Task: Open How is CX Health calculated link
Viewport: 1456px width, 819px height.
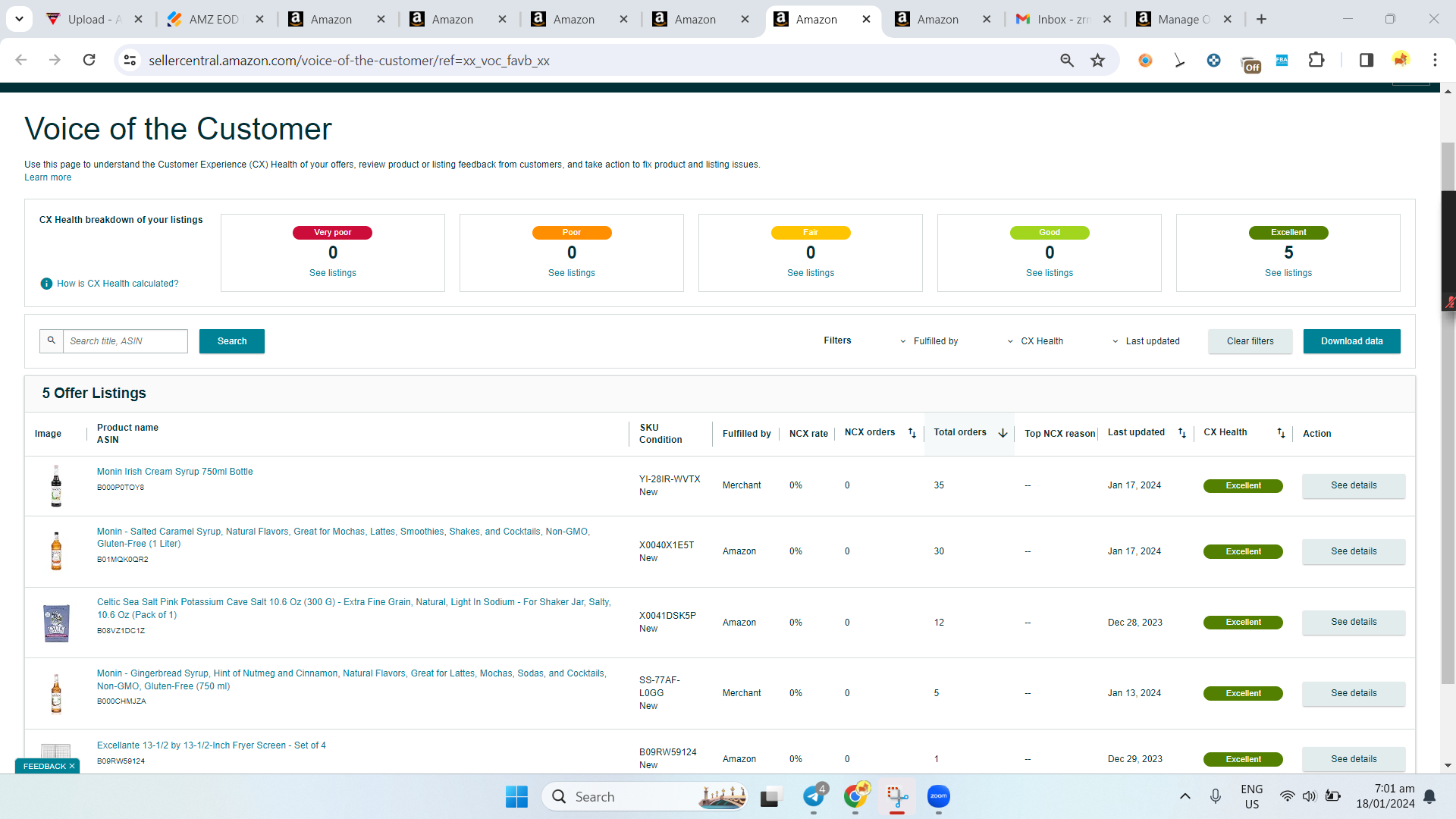Action: 118,284
